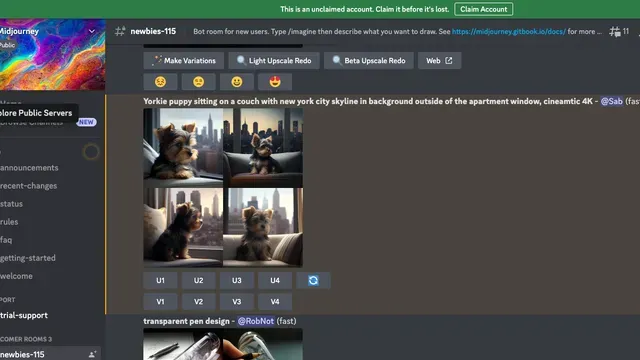Viewport: 640px width, 360px height.
Task: Expand the Midjourney server dropdown chevron
Action: 92,31
